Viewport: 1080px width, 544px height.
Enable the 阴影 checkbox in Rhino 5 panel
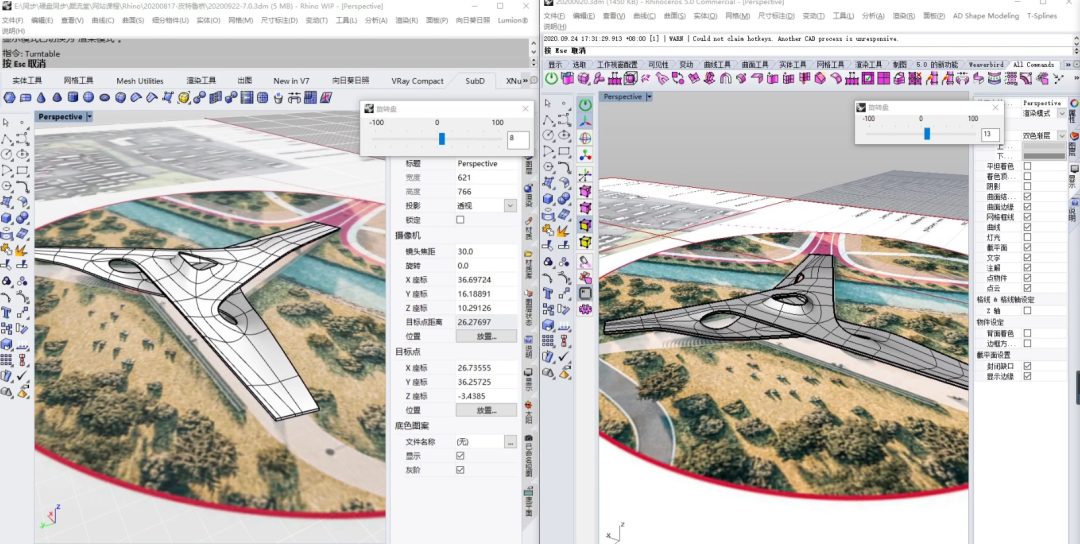tap(1027, 186)
